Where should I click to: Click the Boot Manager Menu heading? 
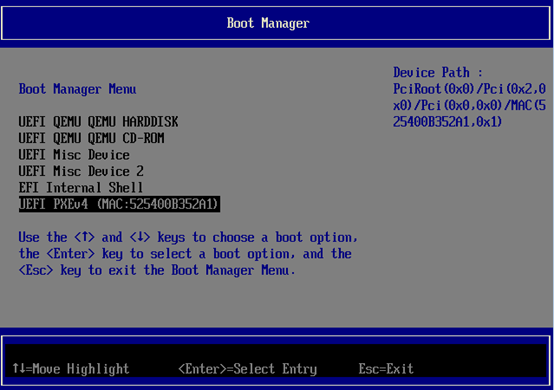point(77,89)
